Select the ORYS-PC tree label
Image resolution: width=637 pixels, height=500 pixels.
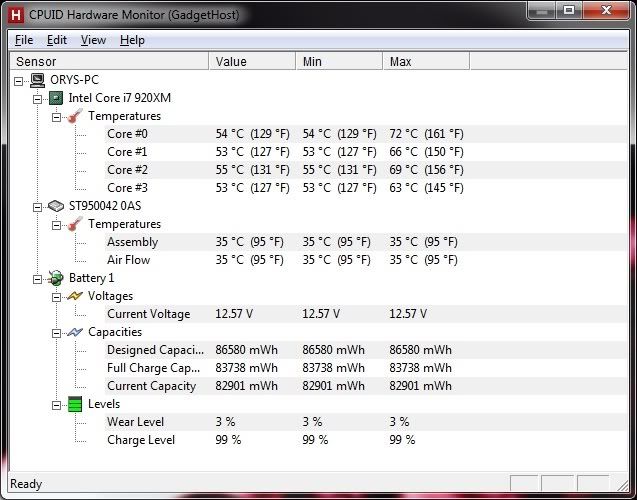(x=74, y=80)
